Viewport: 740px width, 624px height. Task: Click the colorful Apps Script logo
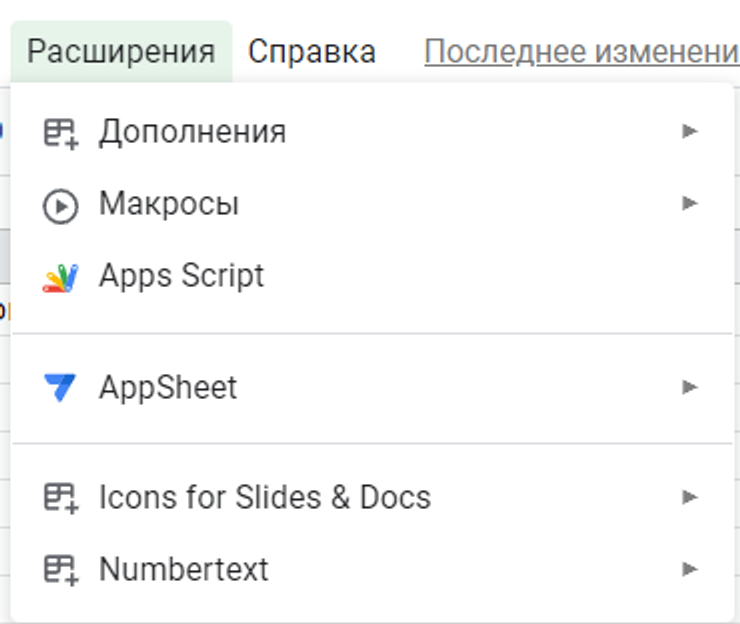(61, 276)
